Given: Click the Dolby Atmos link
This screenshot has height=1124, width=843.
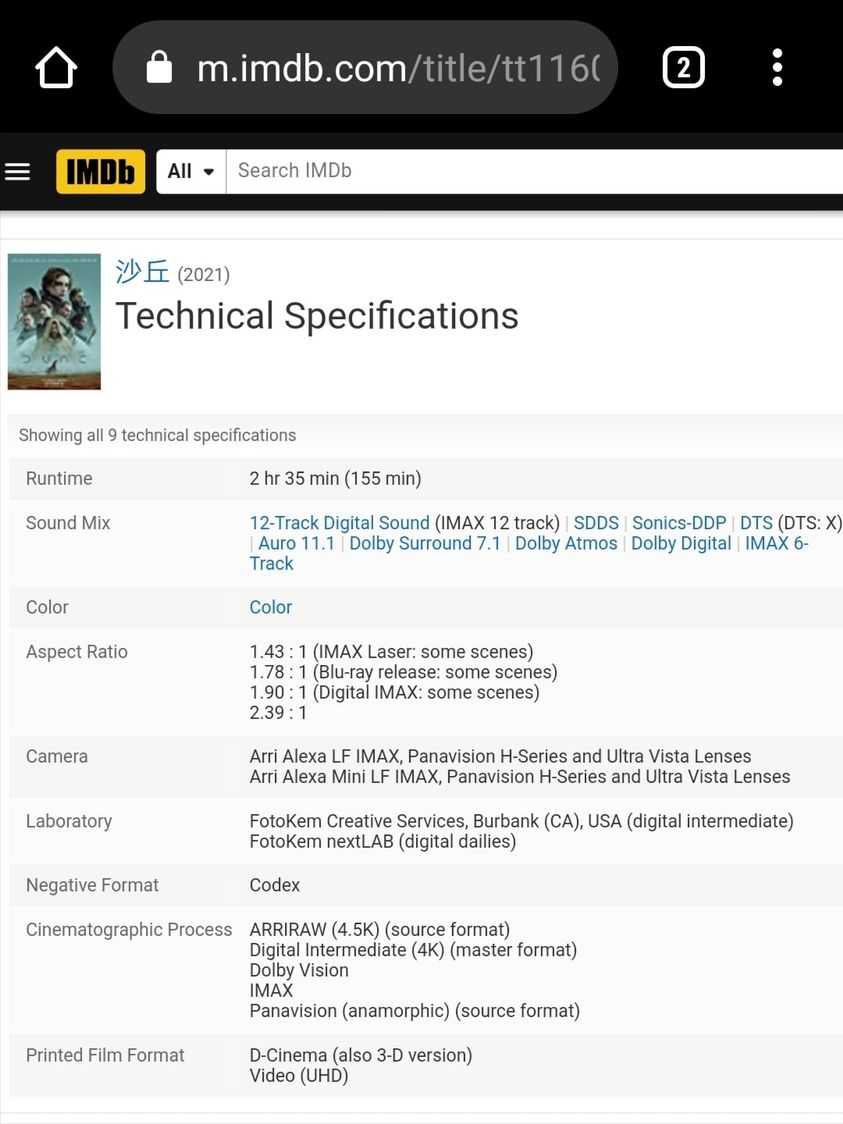Looking at the screenshot, I should tap(566, 543).
